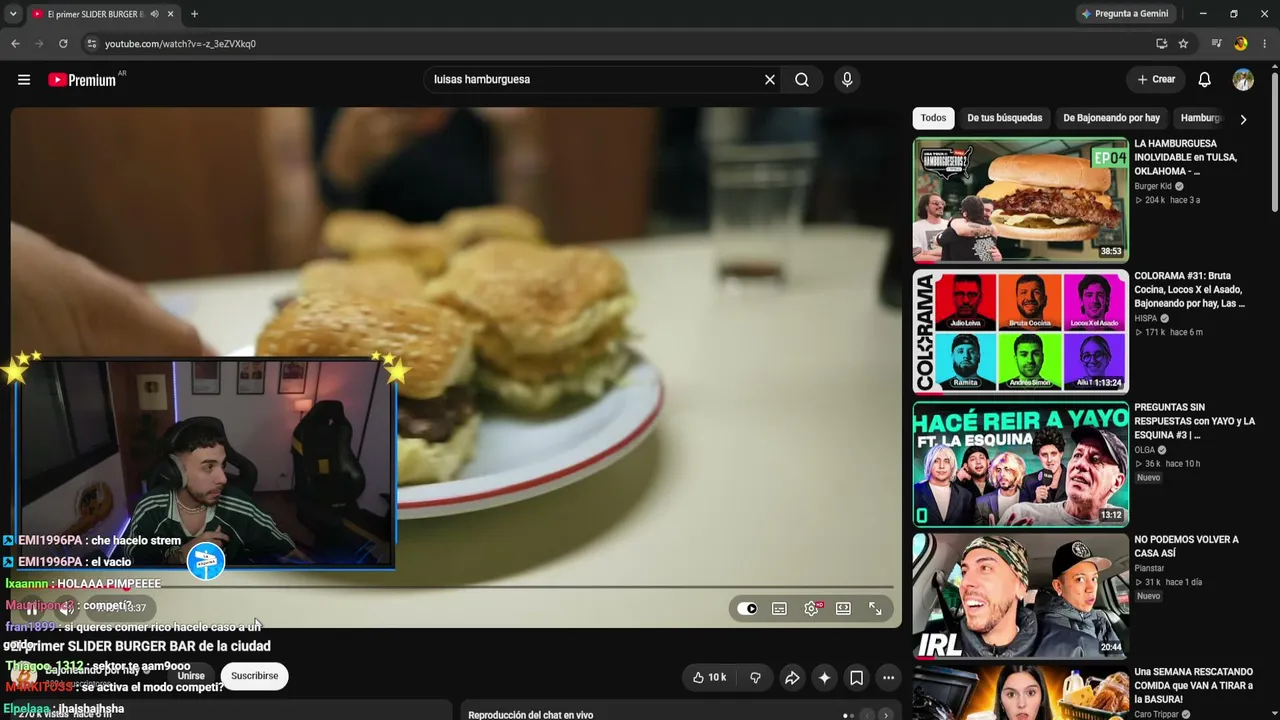Save the video with the bookmark icon
Image resolution: width=1280 pixels, height=720 pixels.
[857, 678]
